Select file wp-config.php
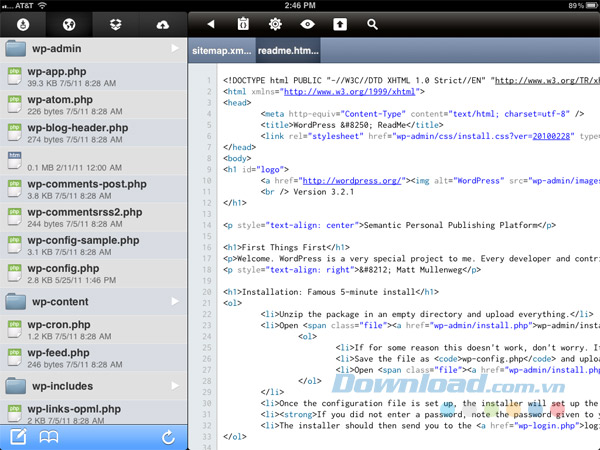600x450 pixels. coord(93,273)
